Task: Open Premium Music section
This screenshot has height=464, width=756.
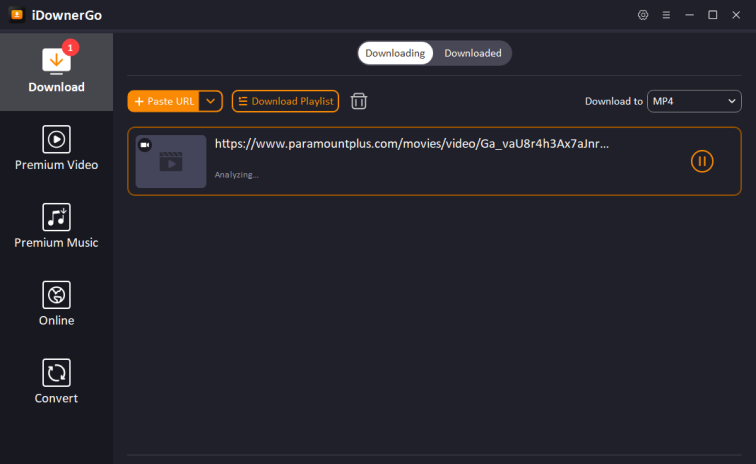Action: point(56,226)
